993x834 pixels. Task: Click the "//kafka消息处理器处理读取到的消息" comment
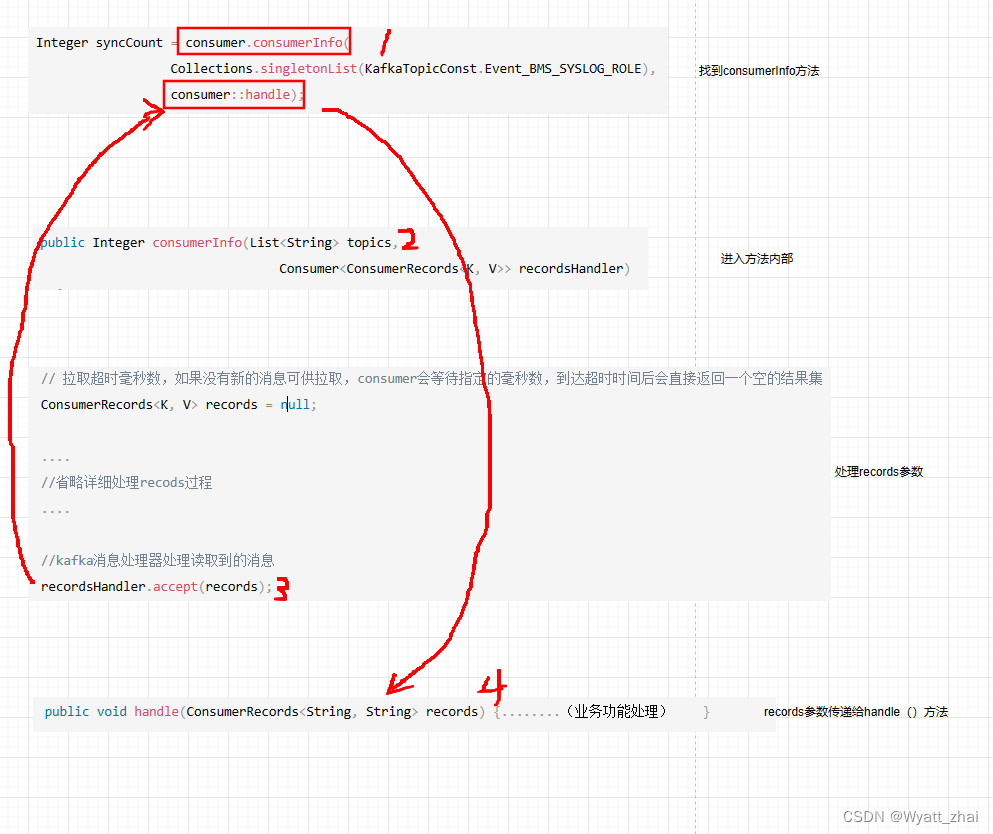(x=158, y=560)
